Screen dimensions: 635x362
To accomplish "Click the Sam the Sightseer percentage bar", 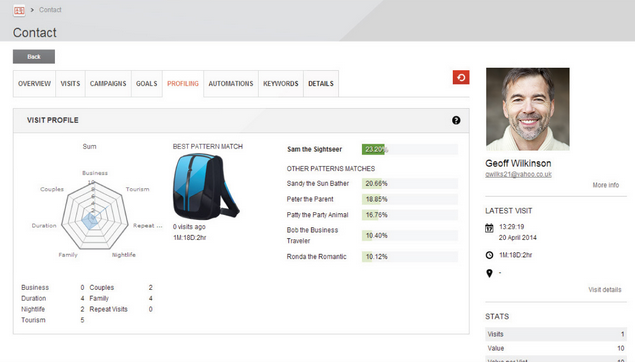I will 410,149.
